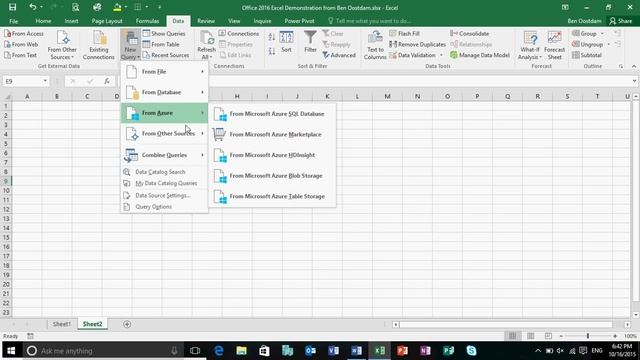Switch to Sheet1 tab
This screenshot has height=360, width=640.
62,324
